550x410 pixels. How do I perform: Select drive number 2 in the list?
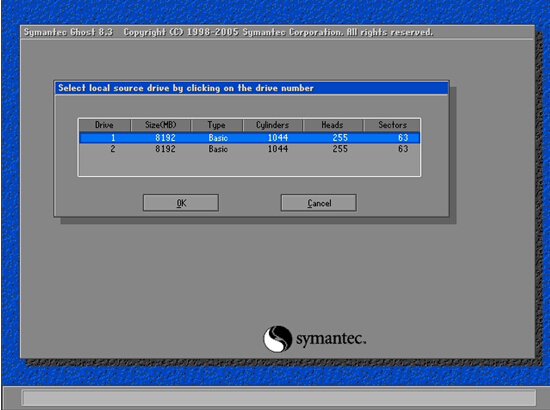[249, 149]
